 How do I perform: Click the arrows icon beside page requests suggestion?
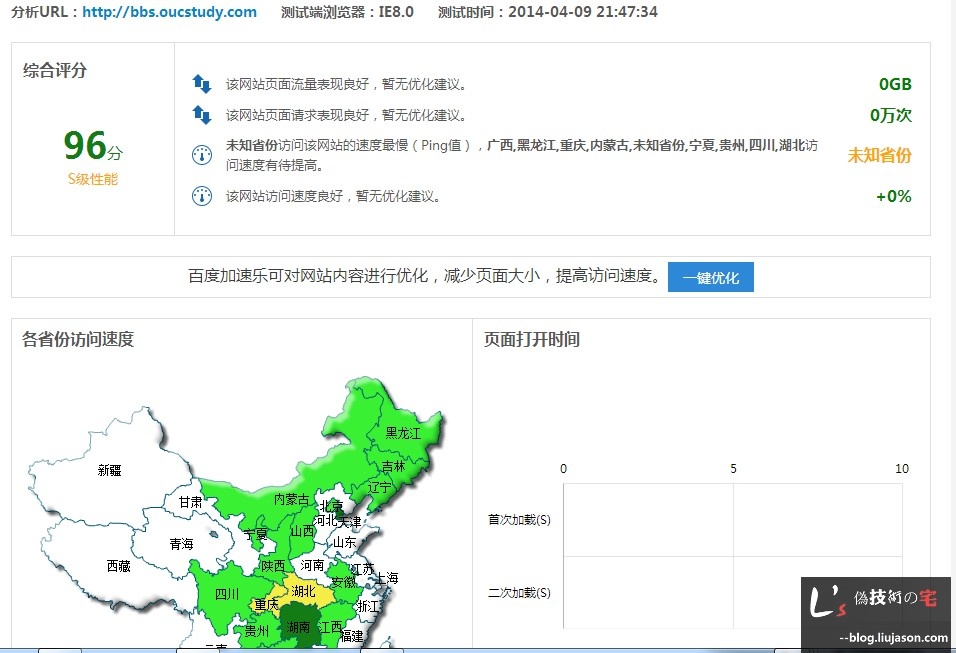(x=202, y=115)
